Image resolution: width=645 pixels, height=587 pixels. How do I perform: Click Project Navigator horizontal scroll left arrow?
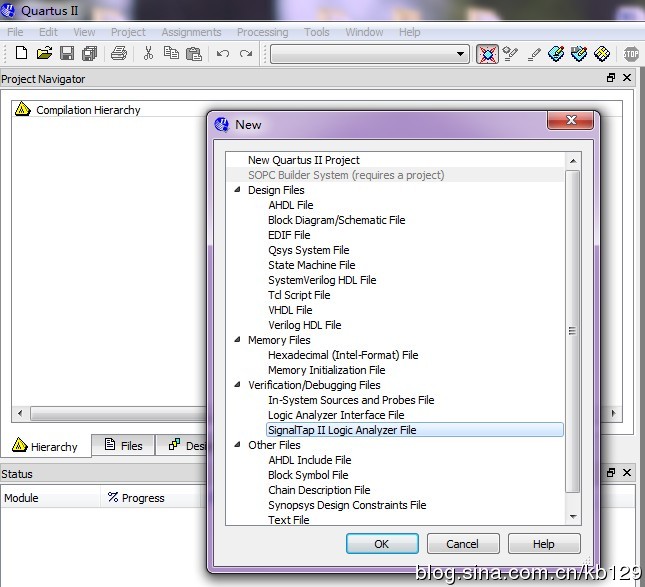pos(20,413)
